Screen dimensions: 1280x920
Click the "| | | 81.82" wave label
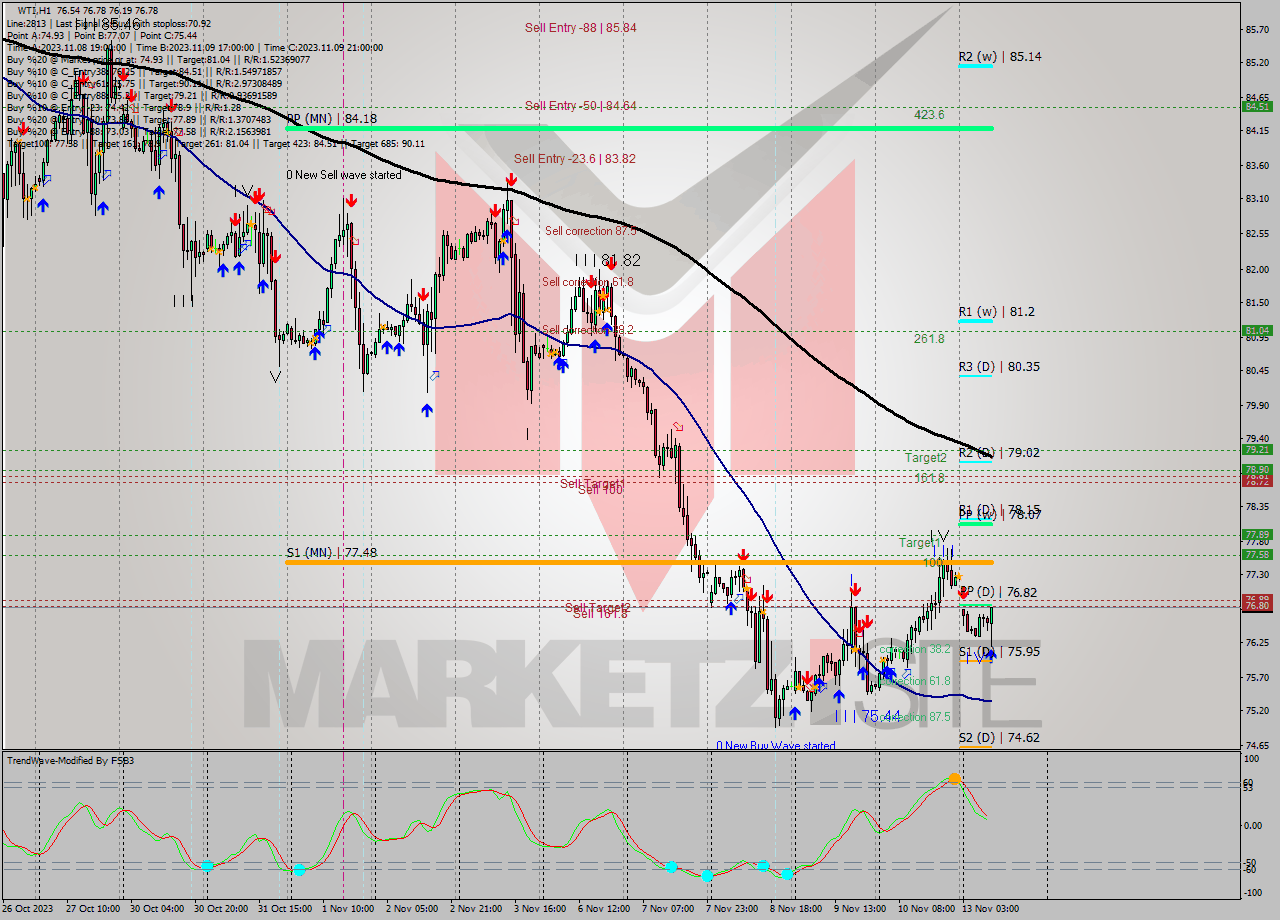607,260
